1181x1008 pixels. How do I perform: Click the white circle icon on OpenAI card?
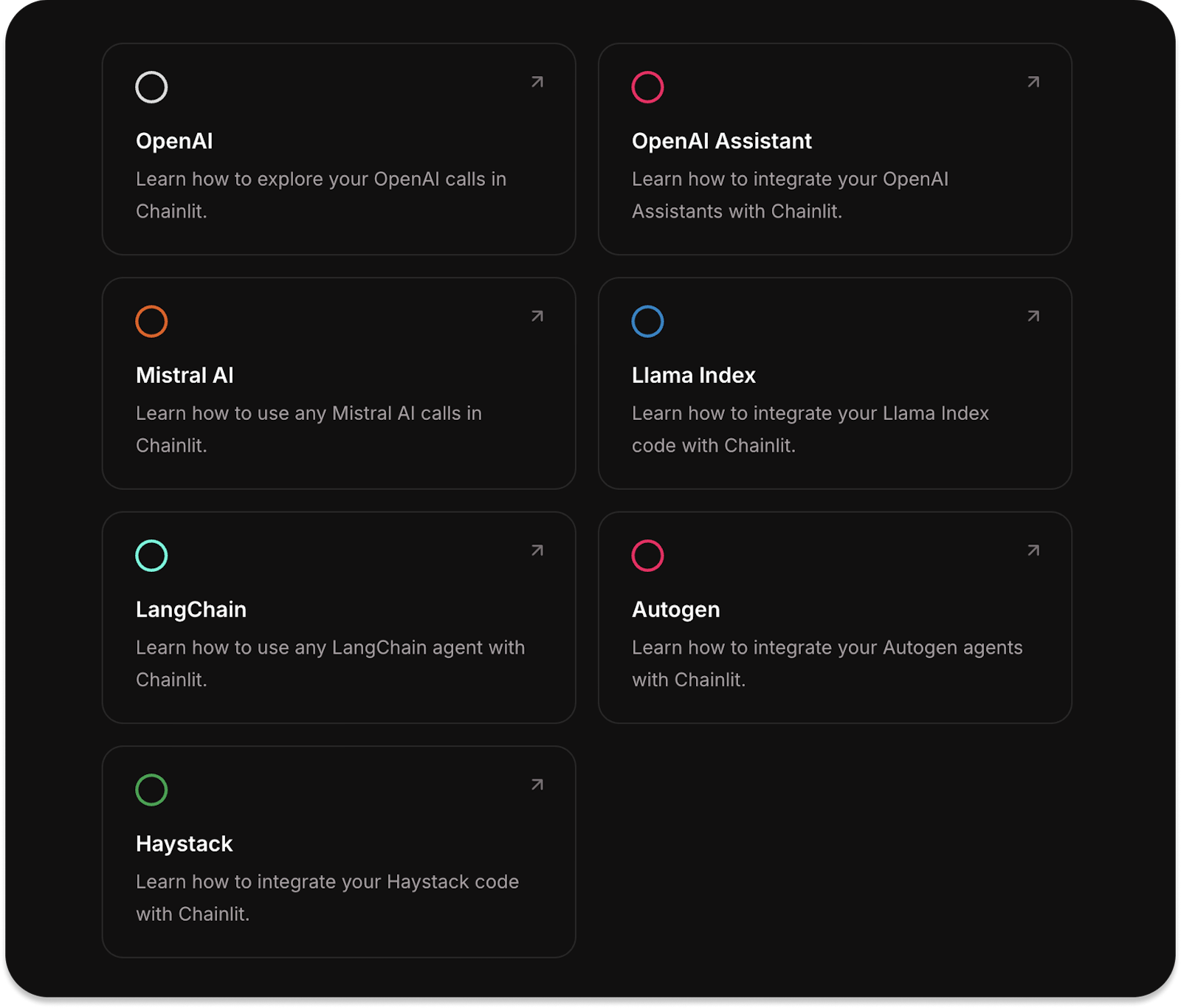pyautogui.click(x=151, y=87)
